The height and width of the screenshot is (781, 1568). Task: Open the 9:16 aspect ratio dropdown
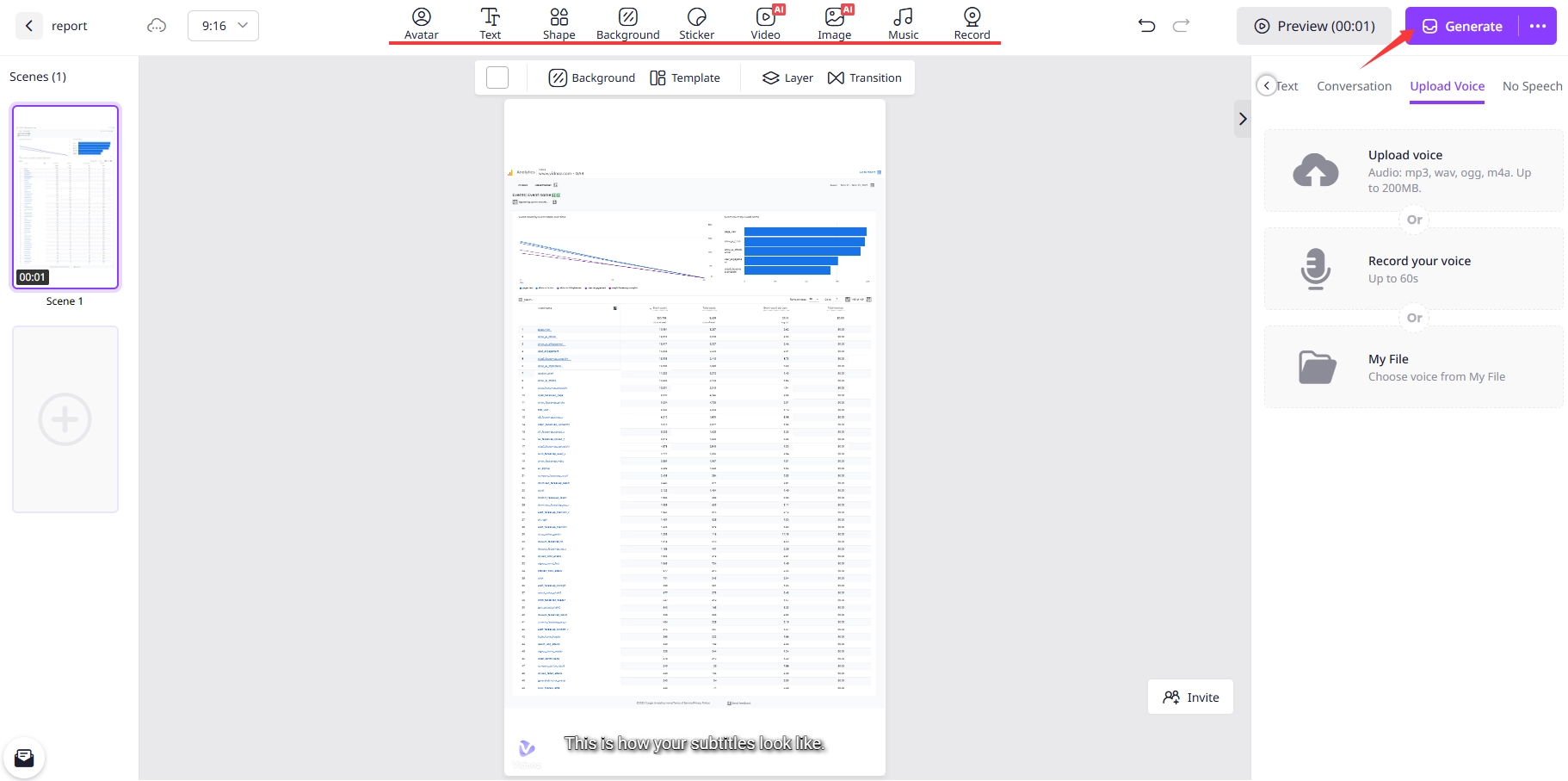223,26
